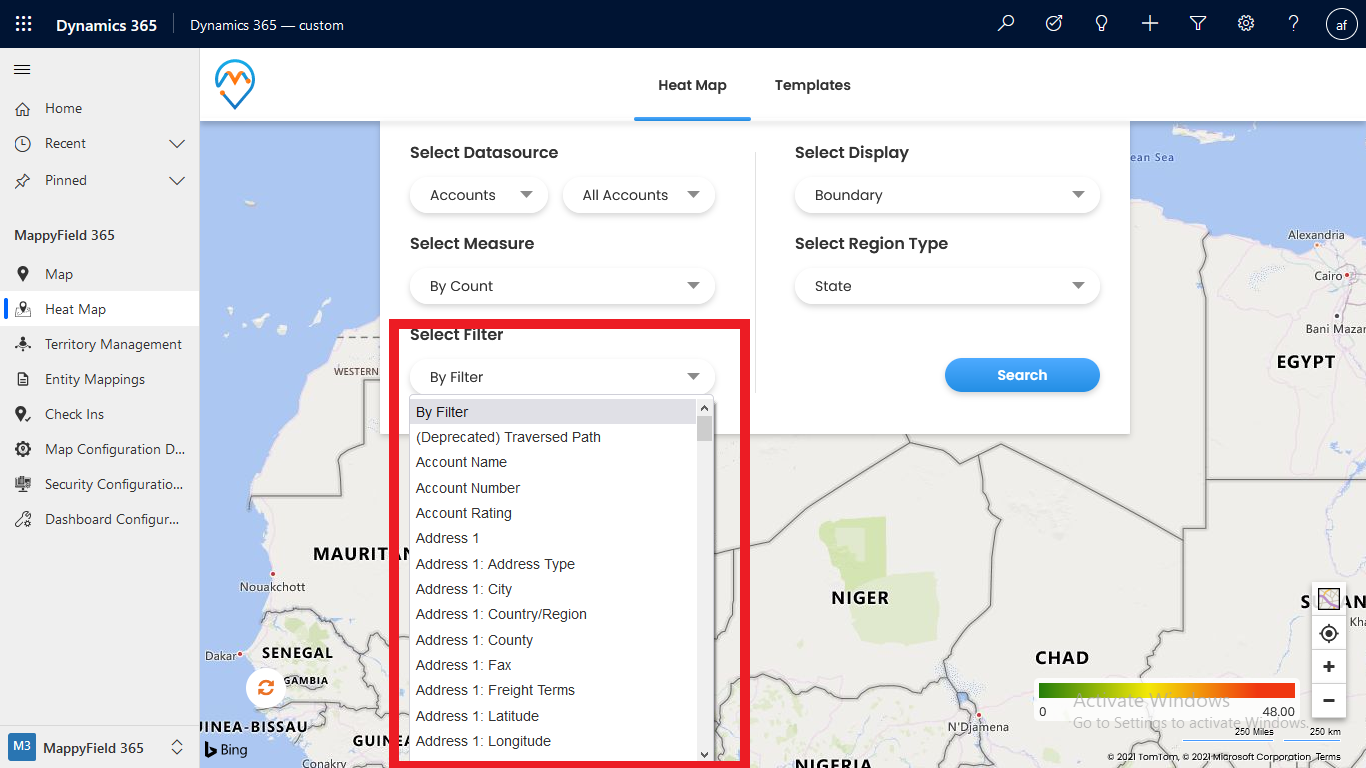Expand the Recent section chevron

pyautogui.click(x=177, y=144)
